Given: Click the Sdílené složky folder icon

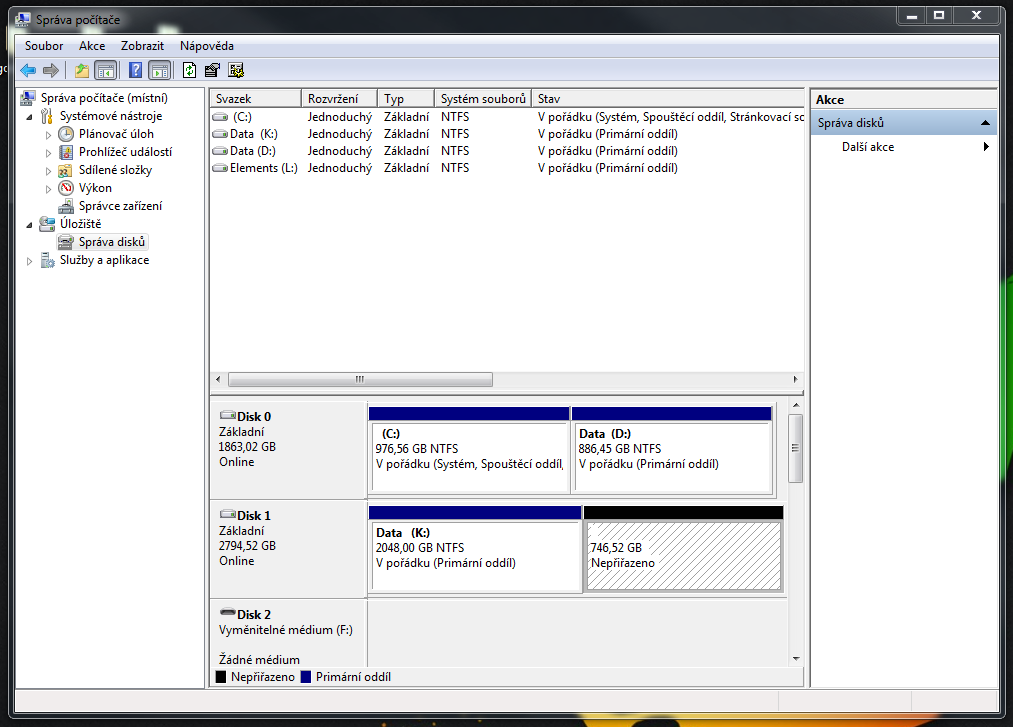Looking at the screenshot, I should (65, 171).
